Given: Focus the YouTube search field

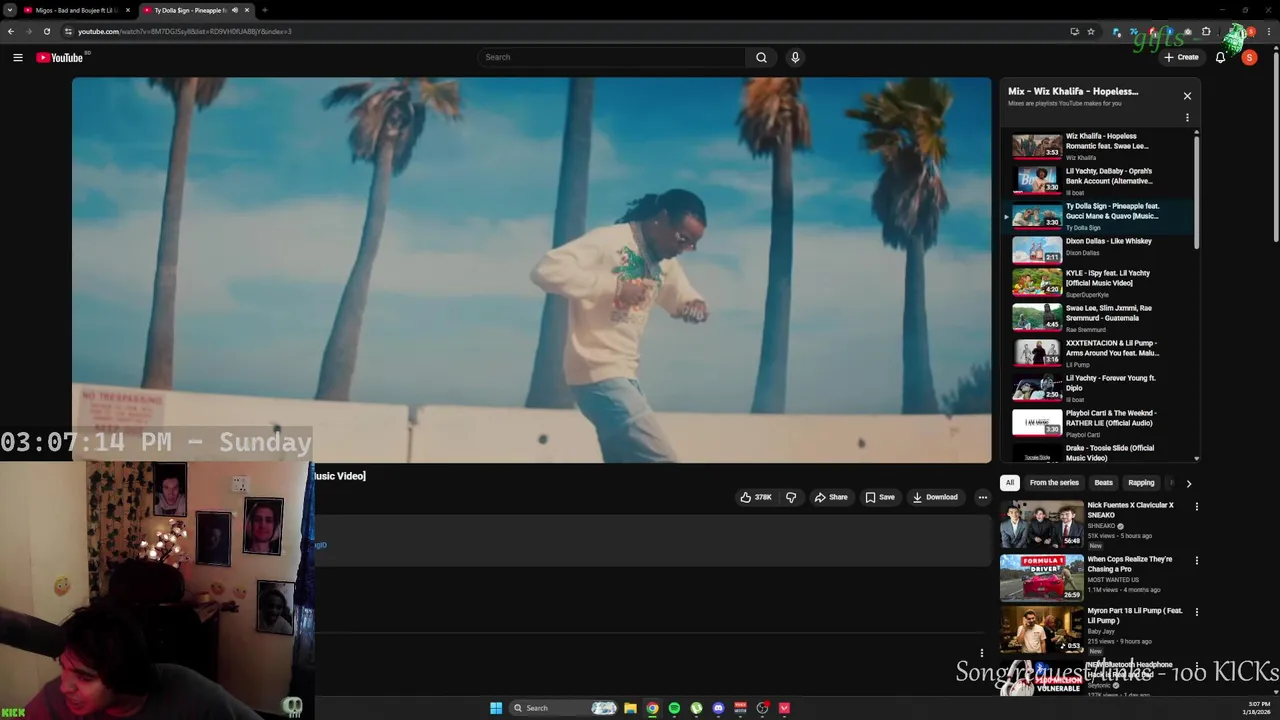Looking at the screenshot, I should pyautogui.click(x=612, y=57).
